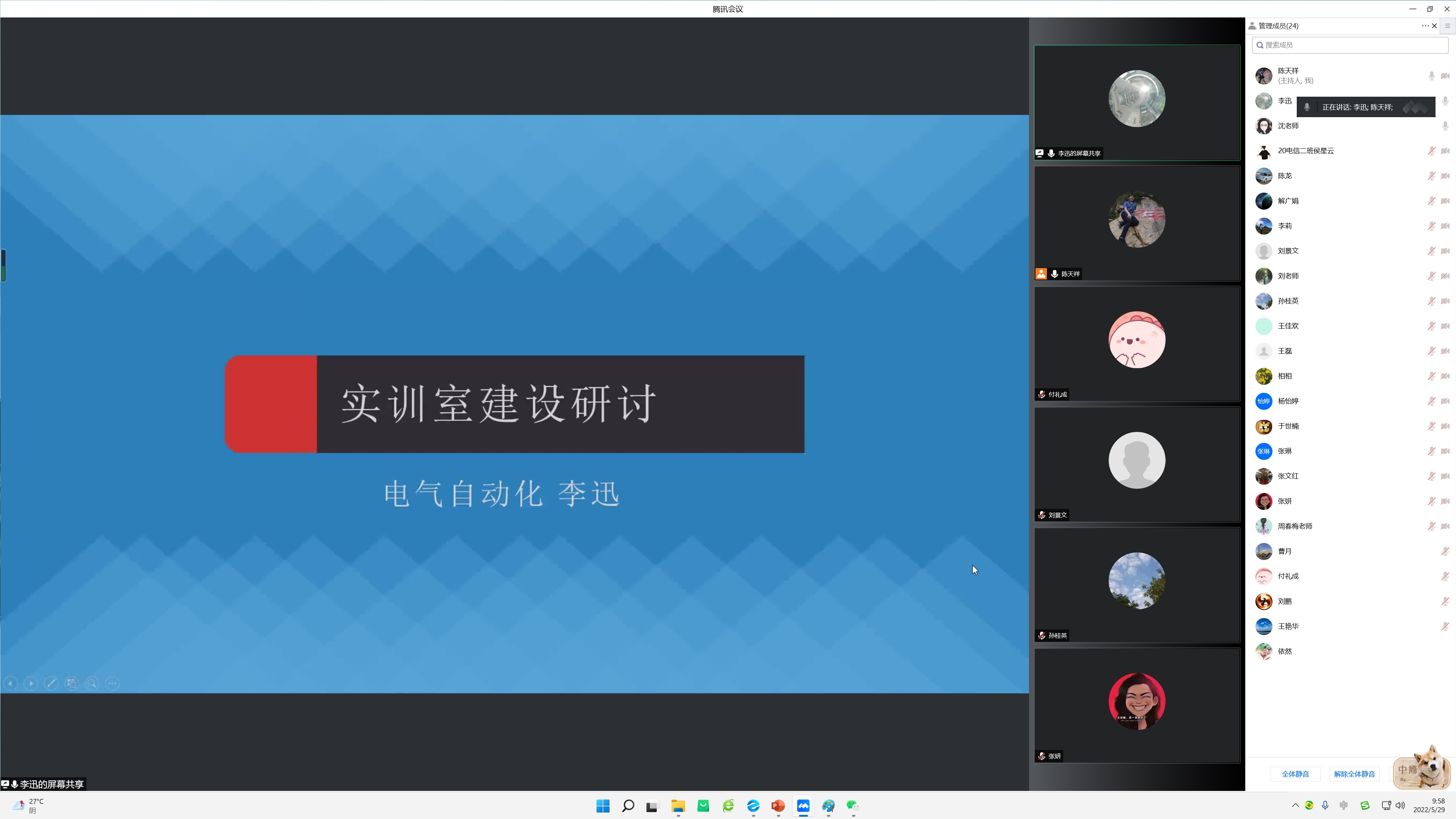Click the previous slide arrow in slideshow controls

11,683
